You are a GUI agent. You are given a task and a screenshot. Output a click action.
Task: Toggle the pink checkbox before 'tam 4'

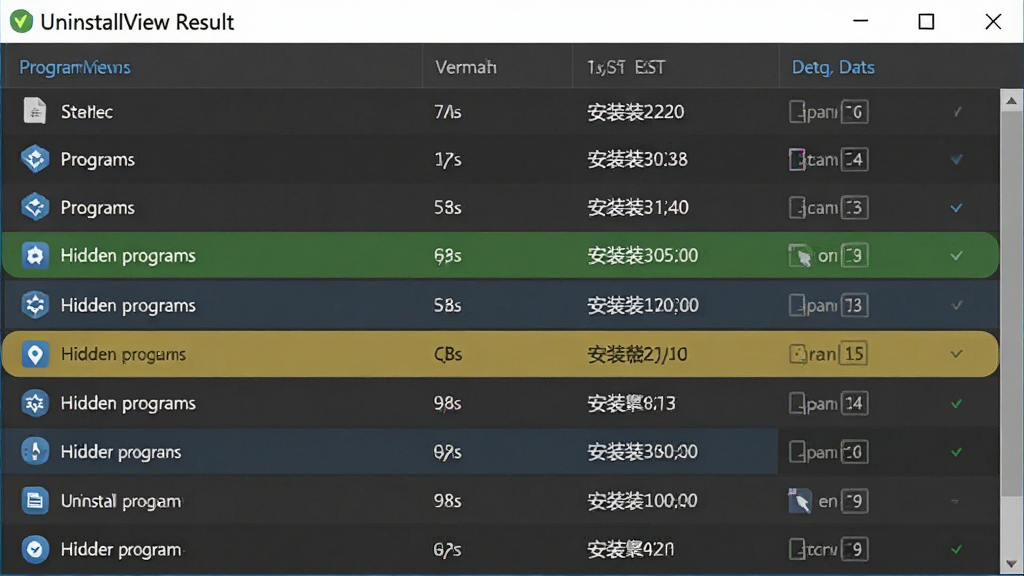pos(796,159)
